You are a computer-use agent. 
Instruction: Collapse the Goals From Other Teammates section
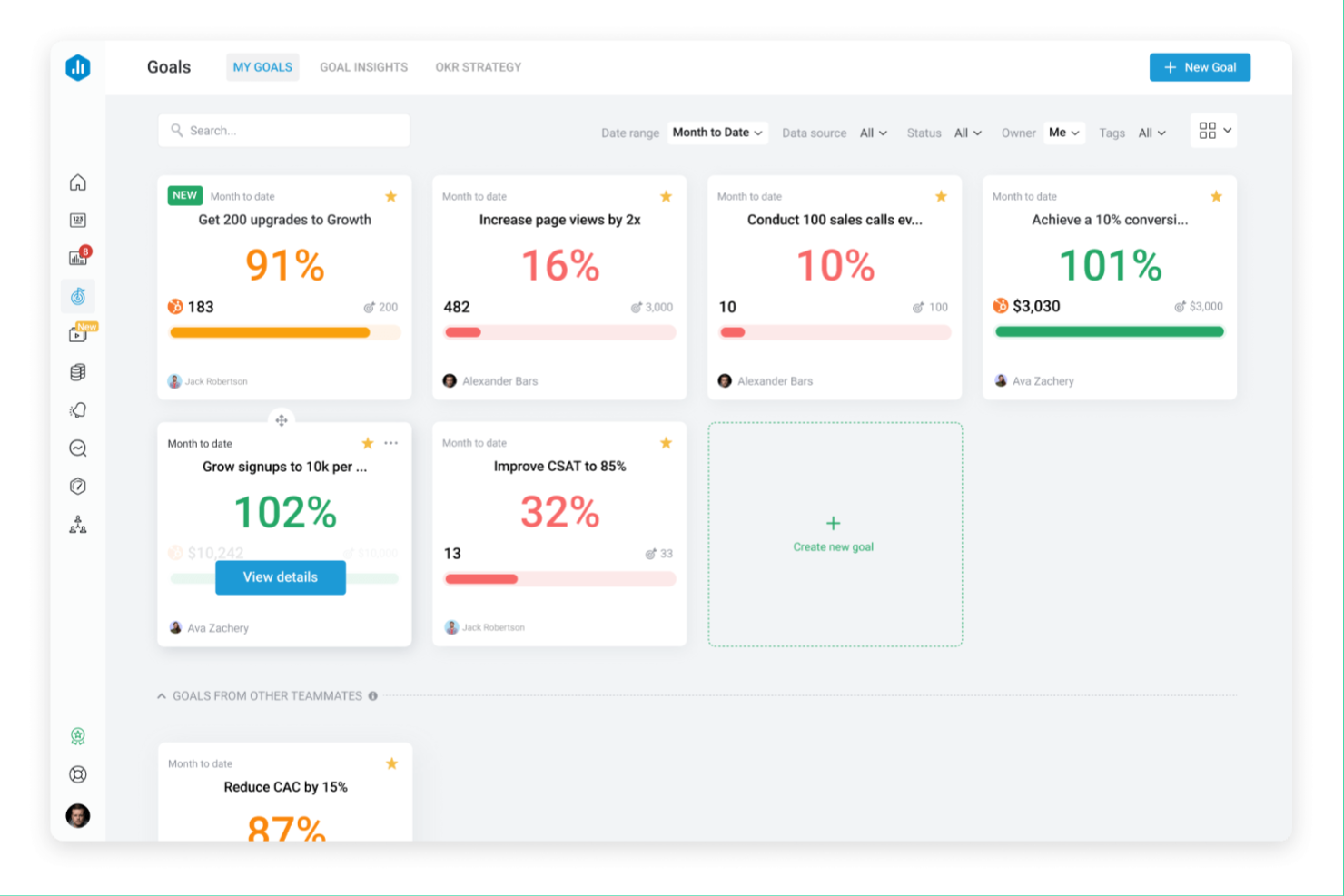pos(160,695)
